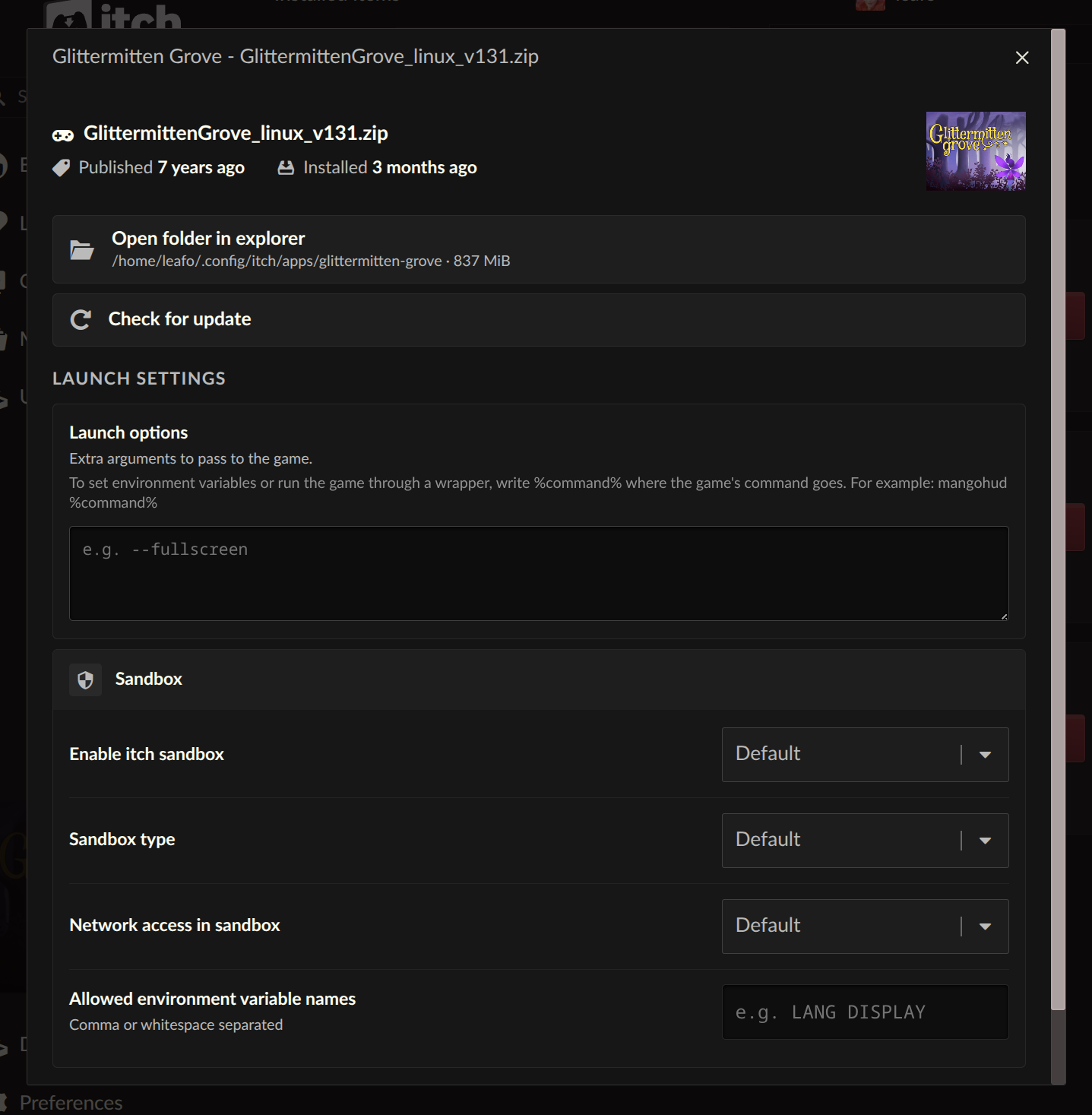Click the 'Allowed environment variable names' label
This screenshot has height=1115, width=1092.
point(212,999)
